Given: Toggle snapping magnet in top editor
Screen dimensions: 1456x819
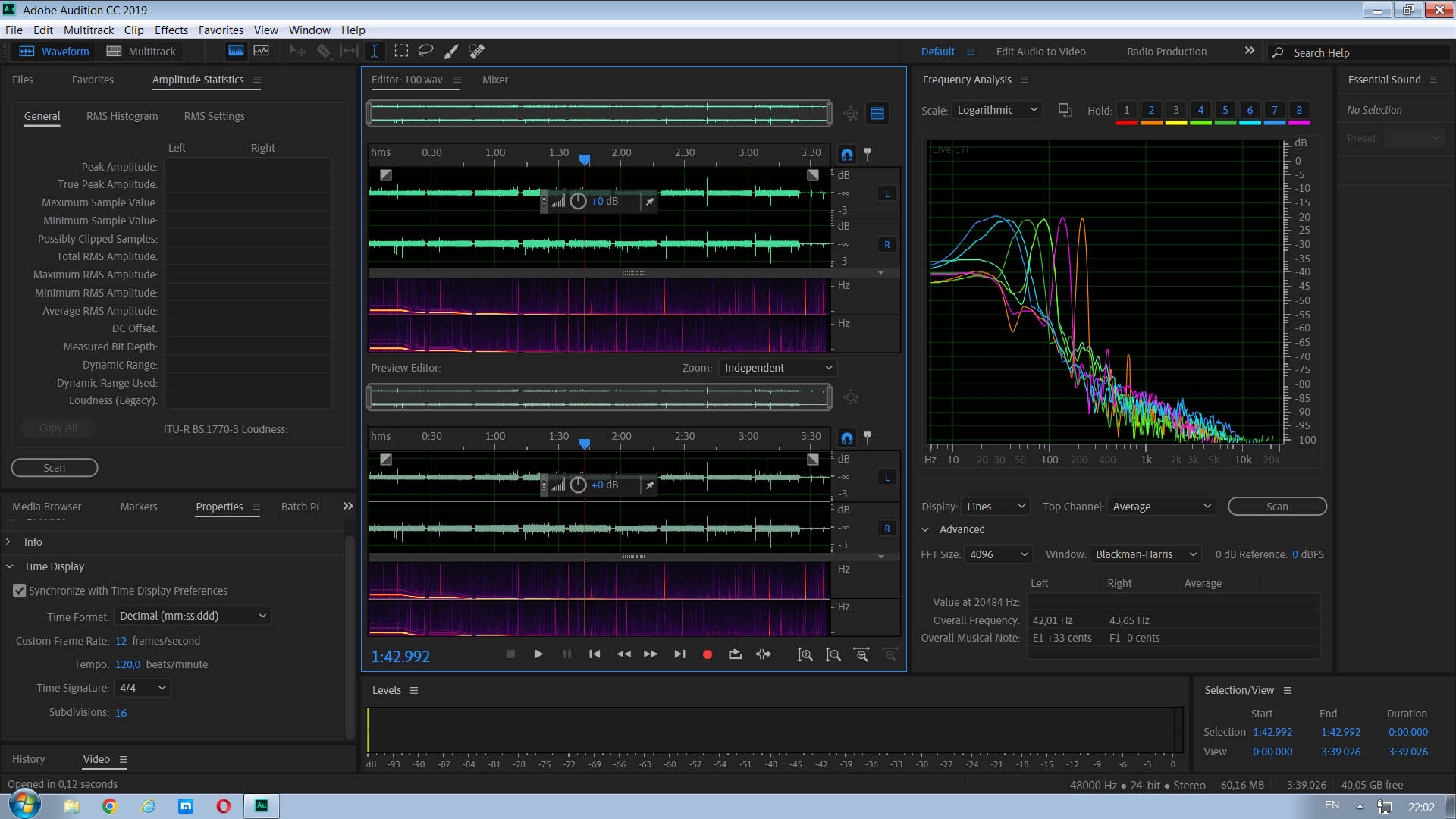Looking at the screenshot, I should click(847, 155).
